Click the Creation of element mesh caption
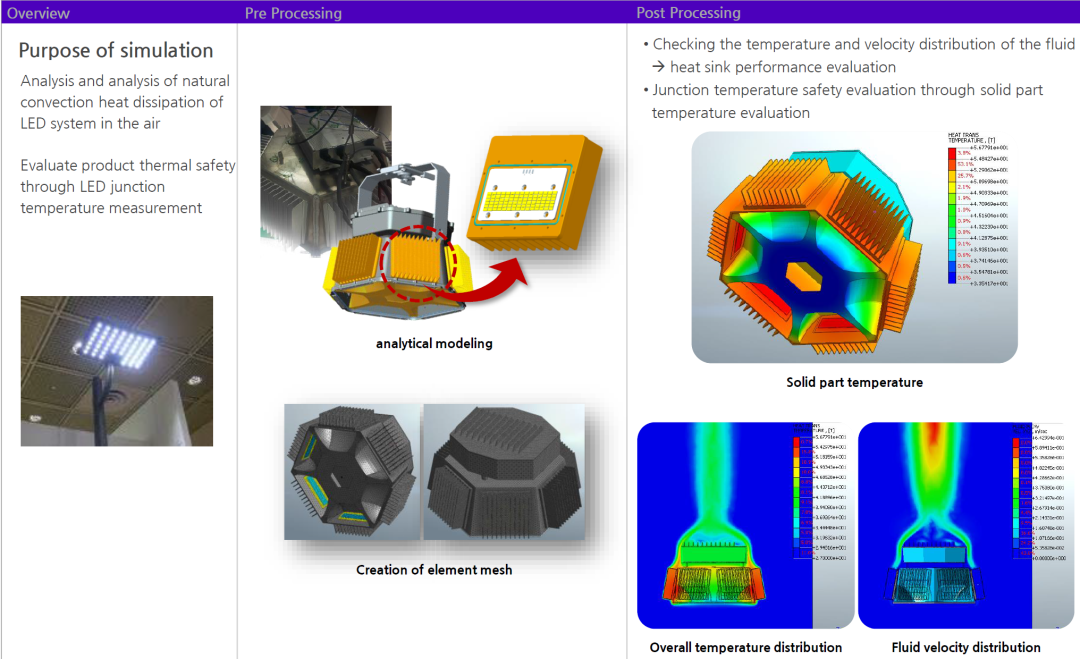 [434, 570]
